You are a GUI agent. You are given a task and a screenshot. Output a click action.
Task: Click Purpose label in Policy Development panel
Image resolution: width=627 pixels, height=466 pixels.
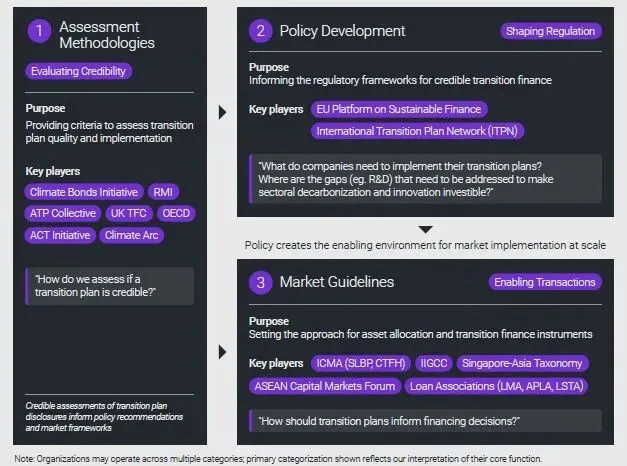click(x=269, y=67)
